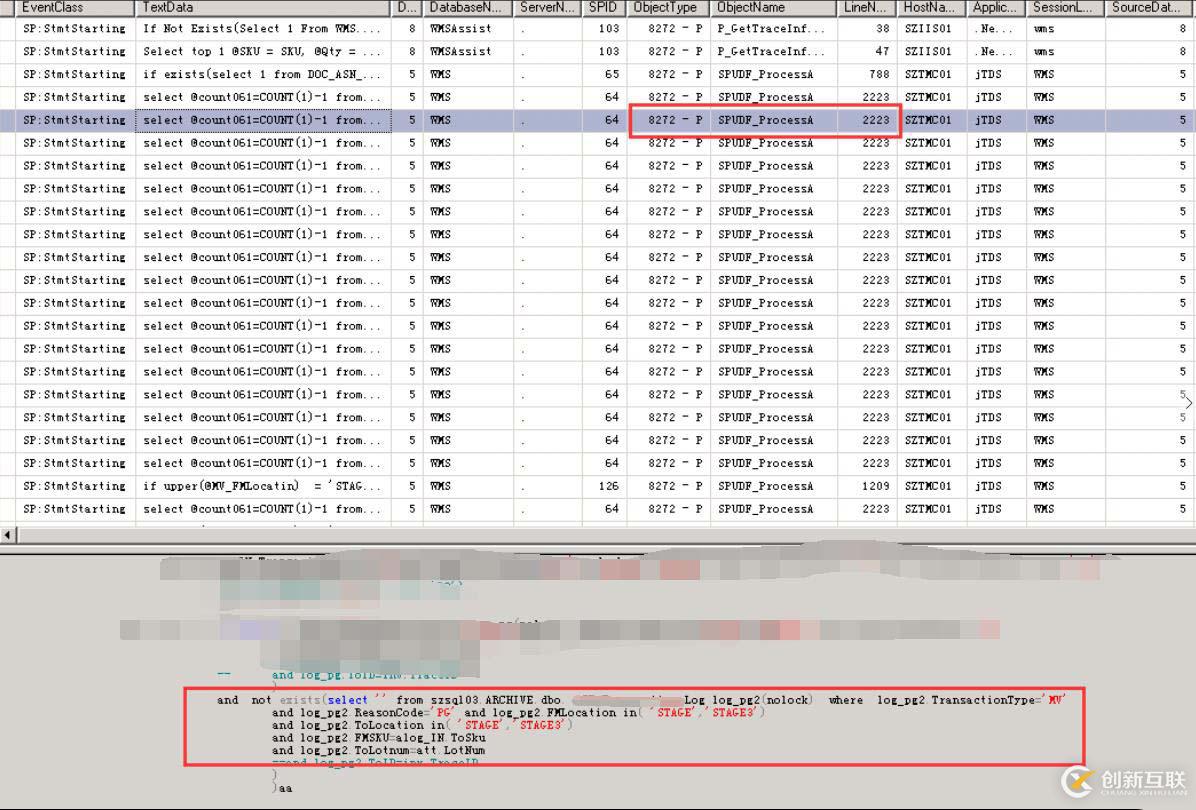1196x810 pixels.
Task: Click the LineN... column header
Action: pos(867,8)
